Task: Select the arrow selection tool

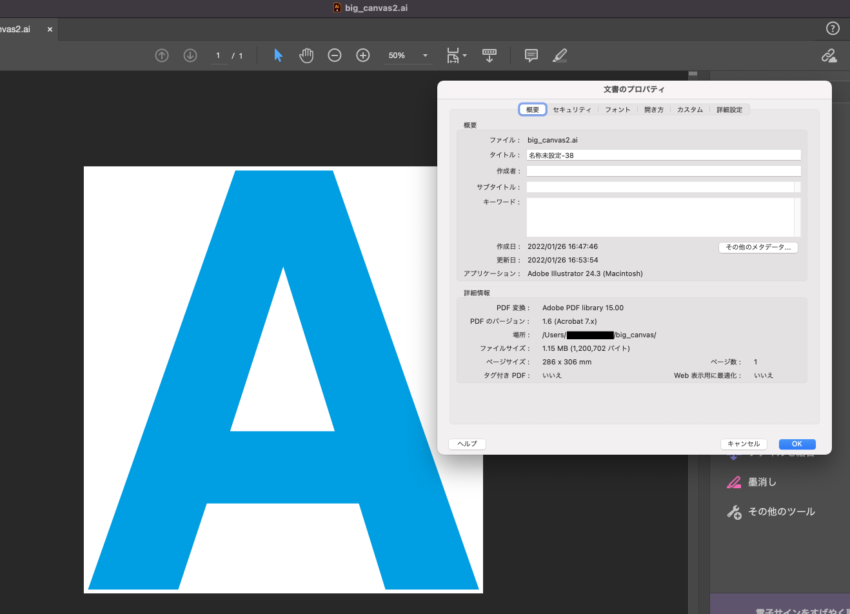Action: [278, 56]
